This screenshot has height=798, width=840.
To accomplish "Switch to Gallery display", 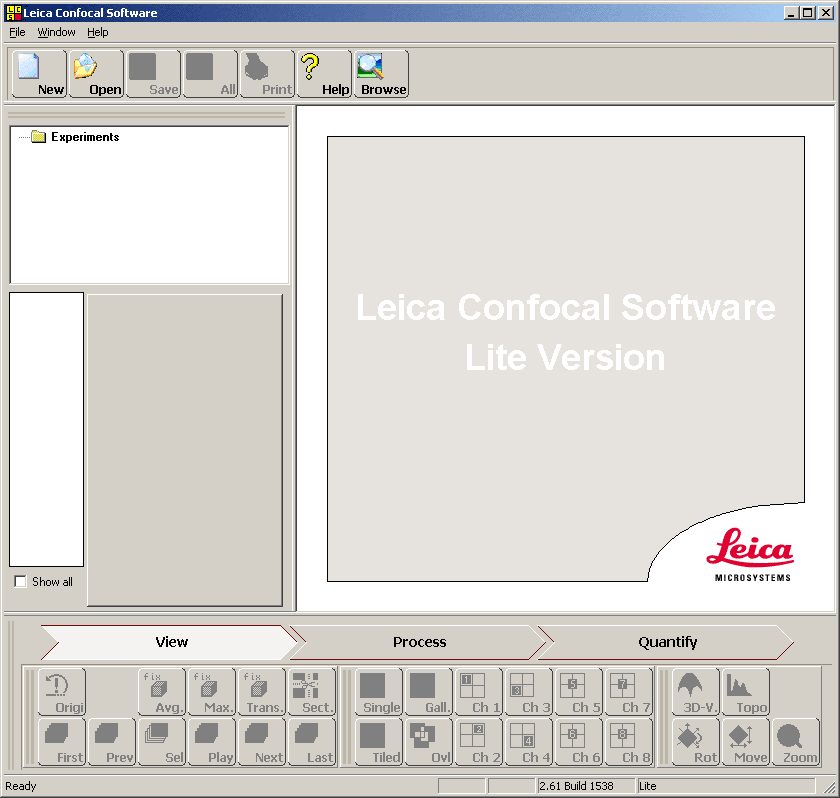I will pyautogui.click(x=429, y=692).
